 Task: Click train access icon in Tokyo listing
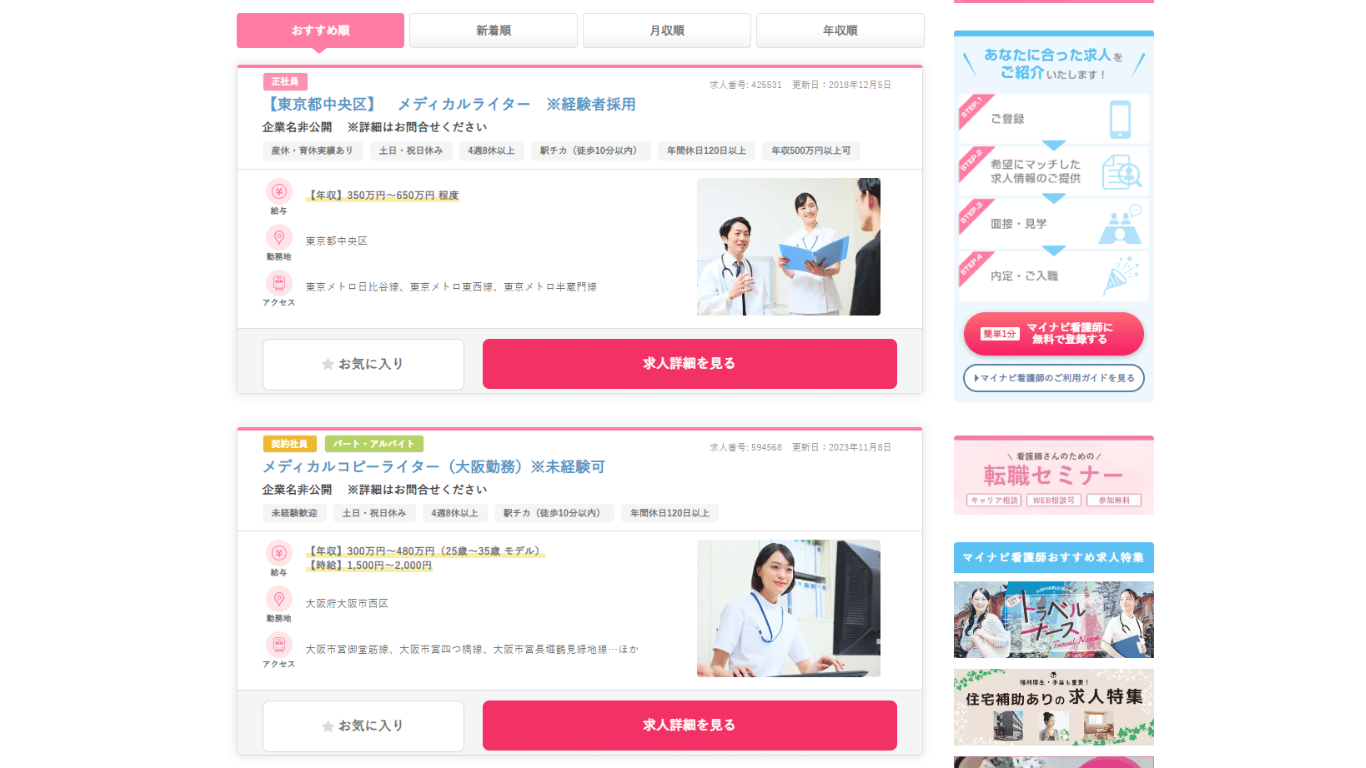[279, 283]
